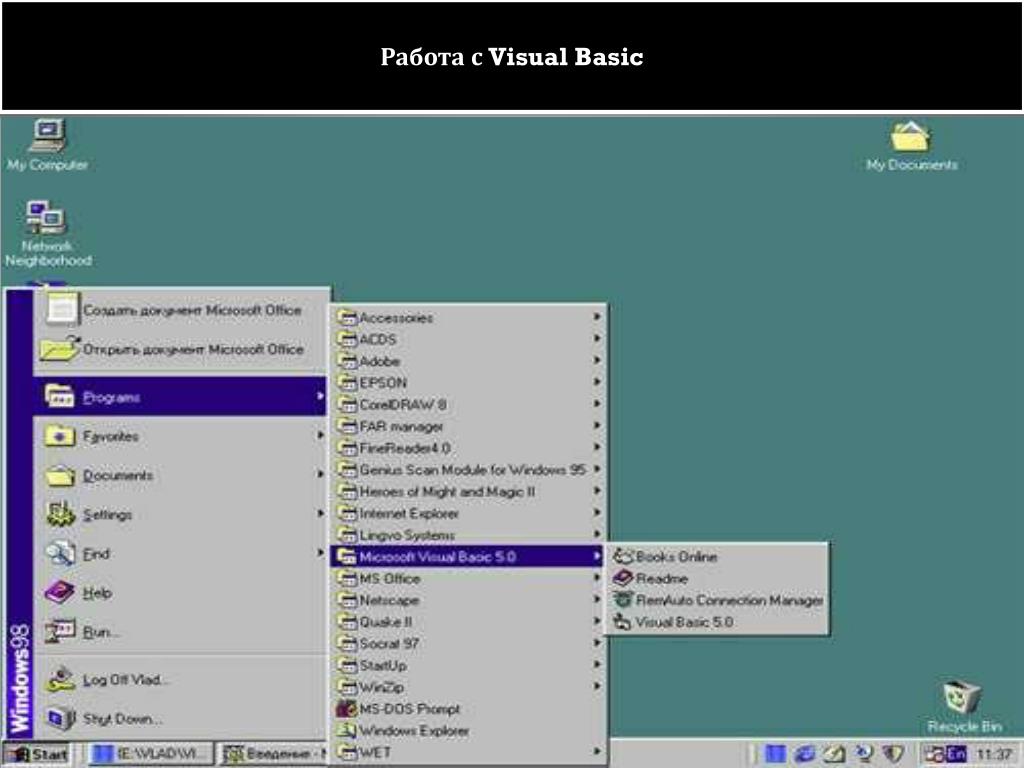
Task: Expand the WET program folder
Action: [468, 752]
